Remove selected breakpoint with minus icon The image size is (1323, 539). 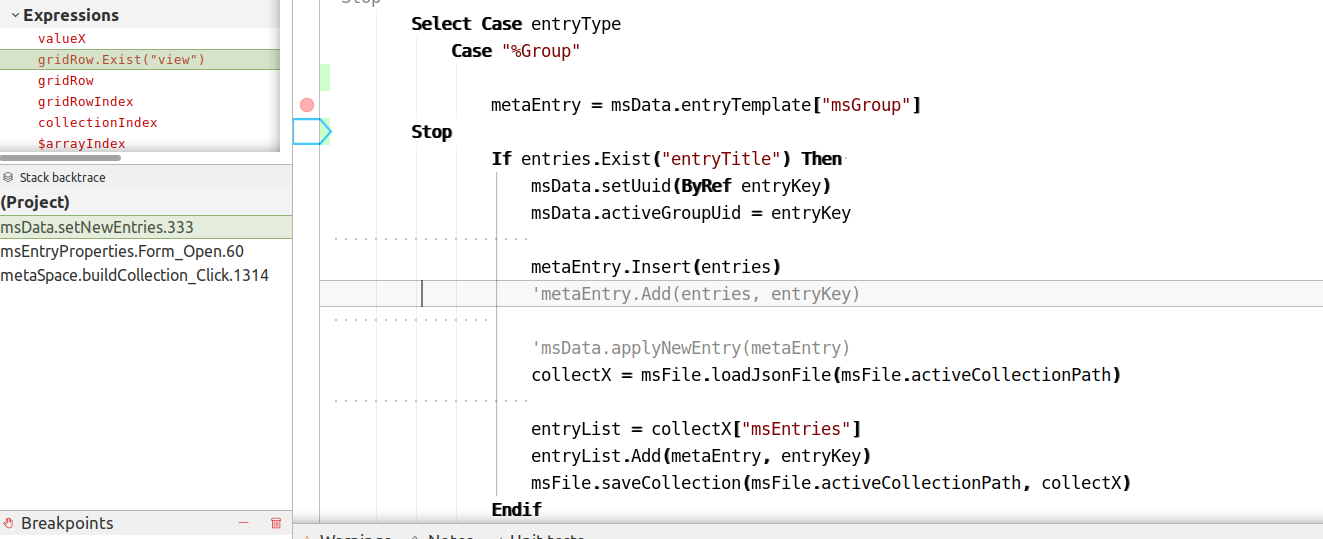[243, 523]
